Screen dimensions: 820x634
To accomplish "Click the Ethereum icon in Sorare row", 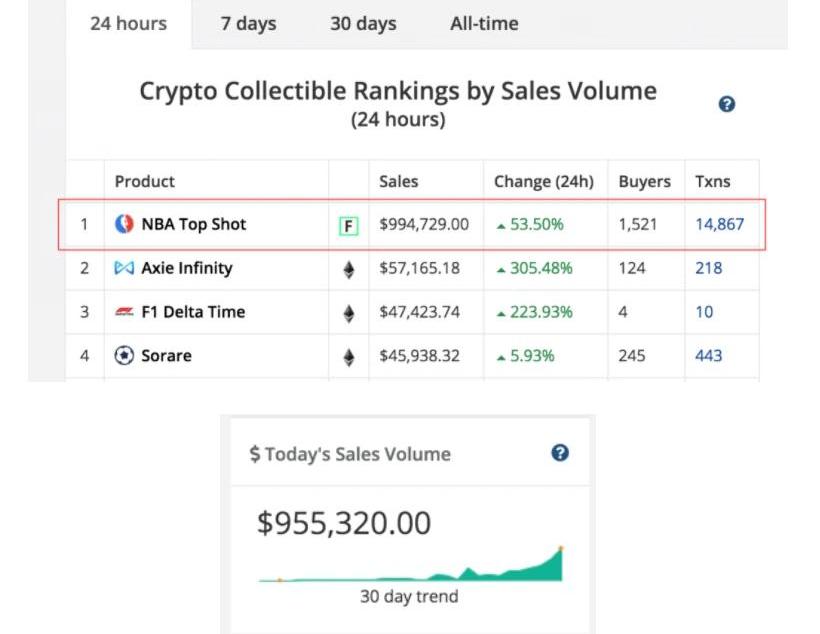I will coord(349,358).
